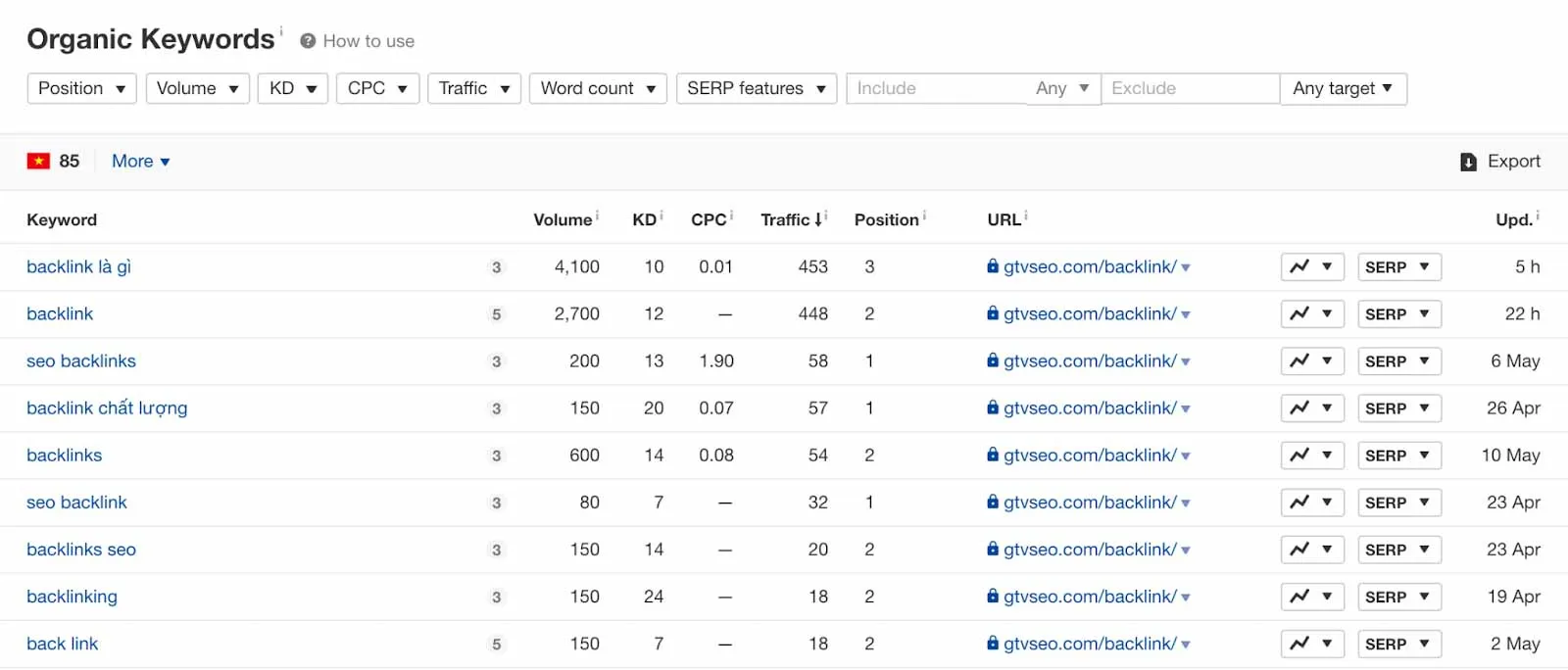Click the lock icon in 'backlink' URL row
Image resolution: width=1568 pixels, height=670 pixels.
pos(993,313)
